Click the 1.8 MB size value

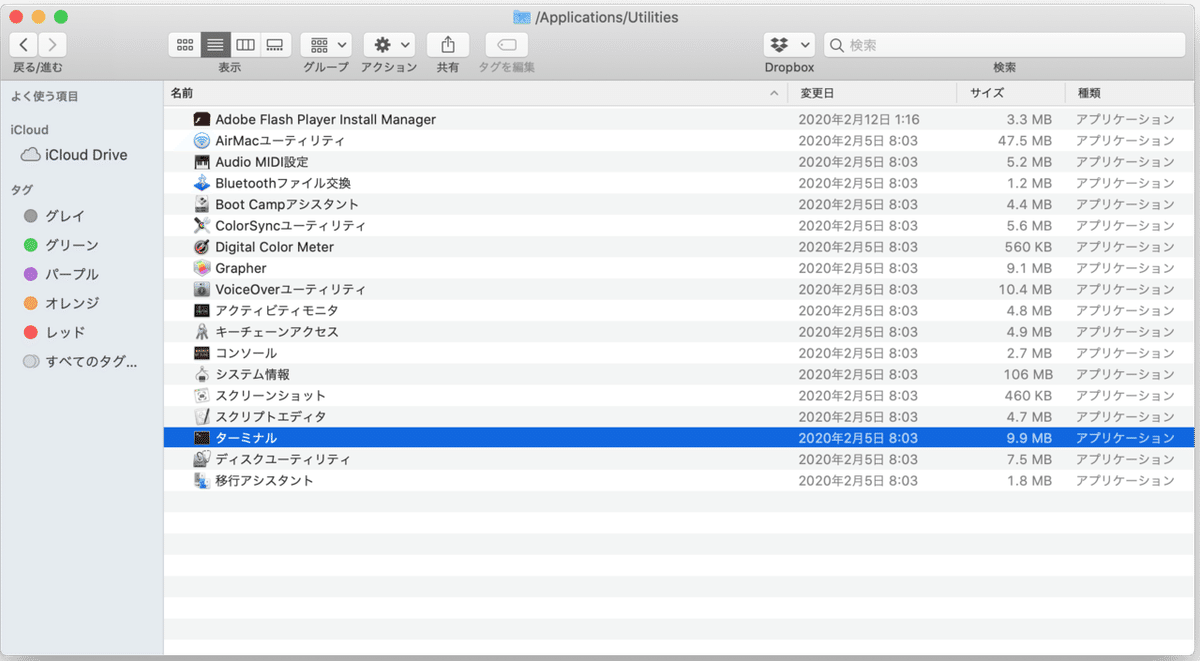coord(1029,481)
